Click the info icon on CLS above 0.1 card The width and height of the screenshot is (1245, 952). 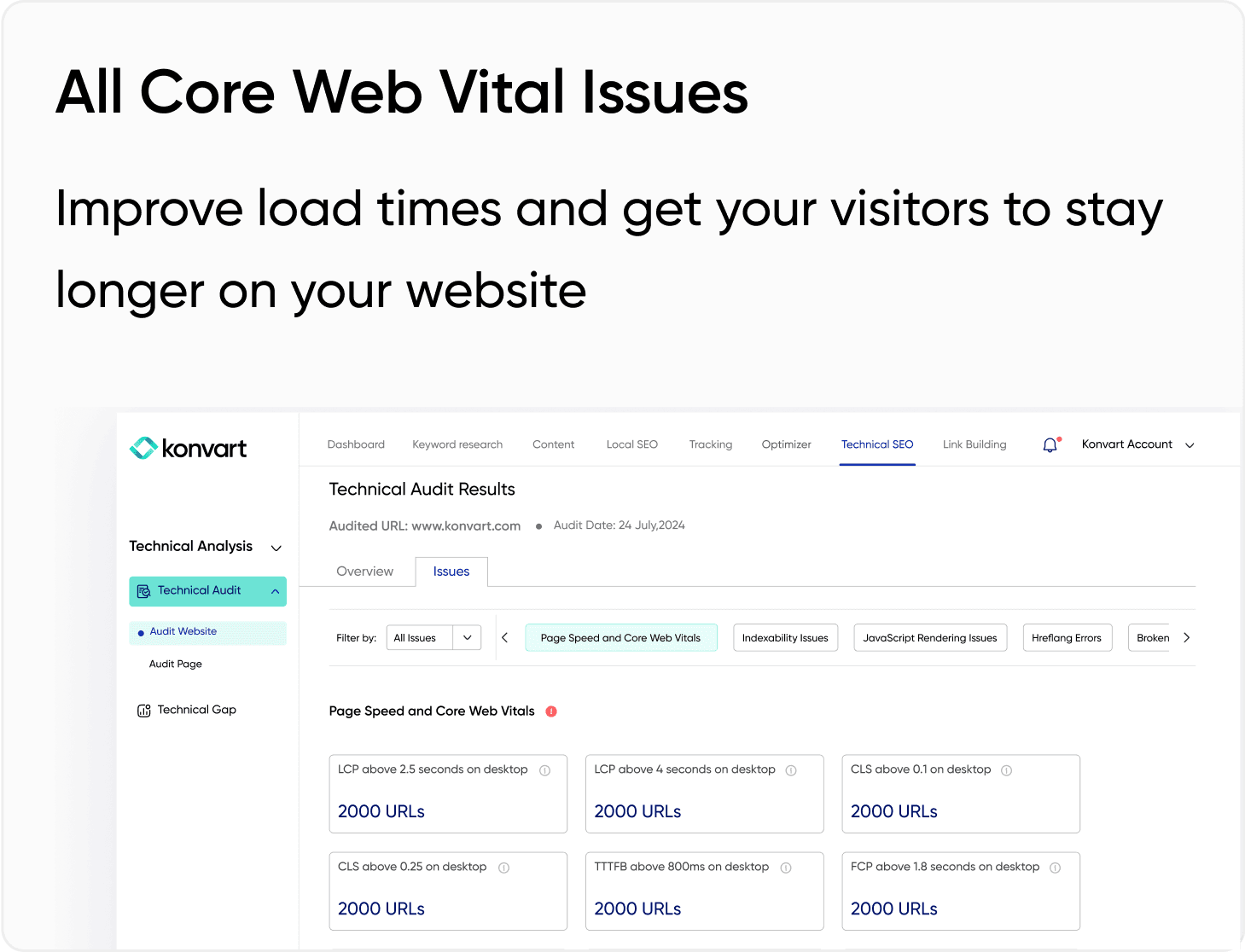(1007, 769)
